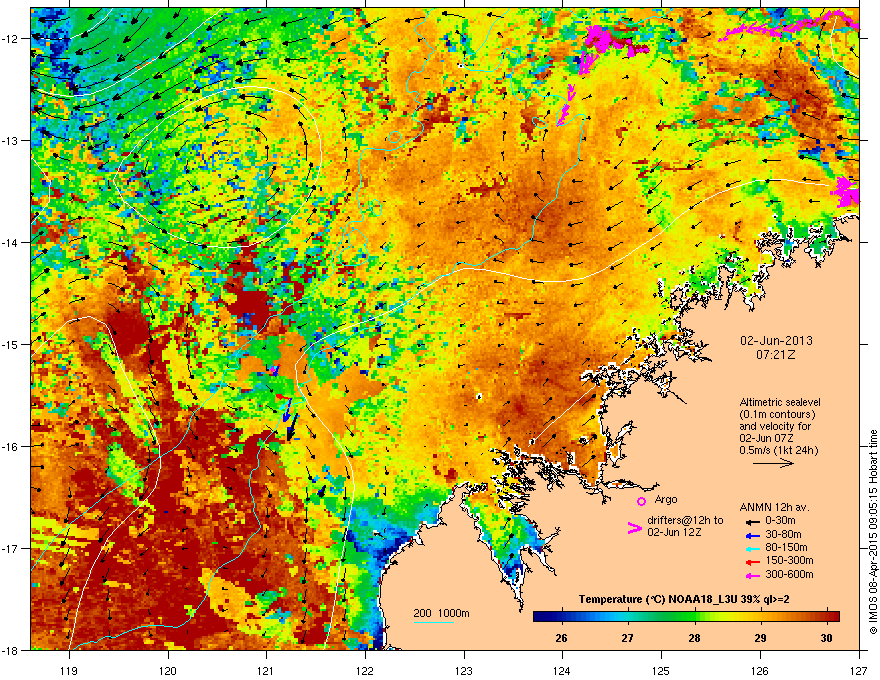Viewport: 880px width, 680px height.
Task: Click the '0-30m' depth label
Action: click(780, 521)
